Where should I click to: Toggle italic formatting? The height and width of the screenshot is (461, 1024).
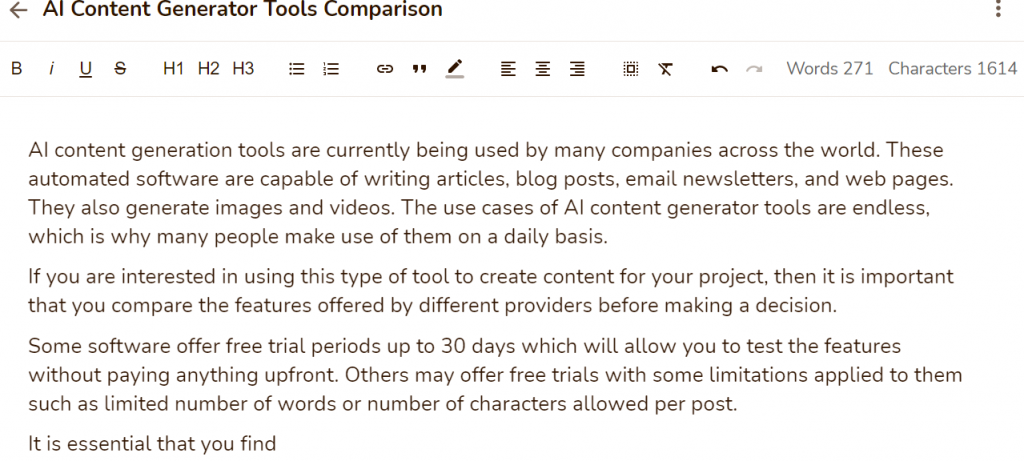click(x=51, y=69)
